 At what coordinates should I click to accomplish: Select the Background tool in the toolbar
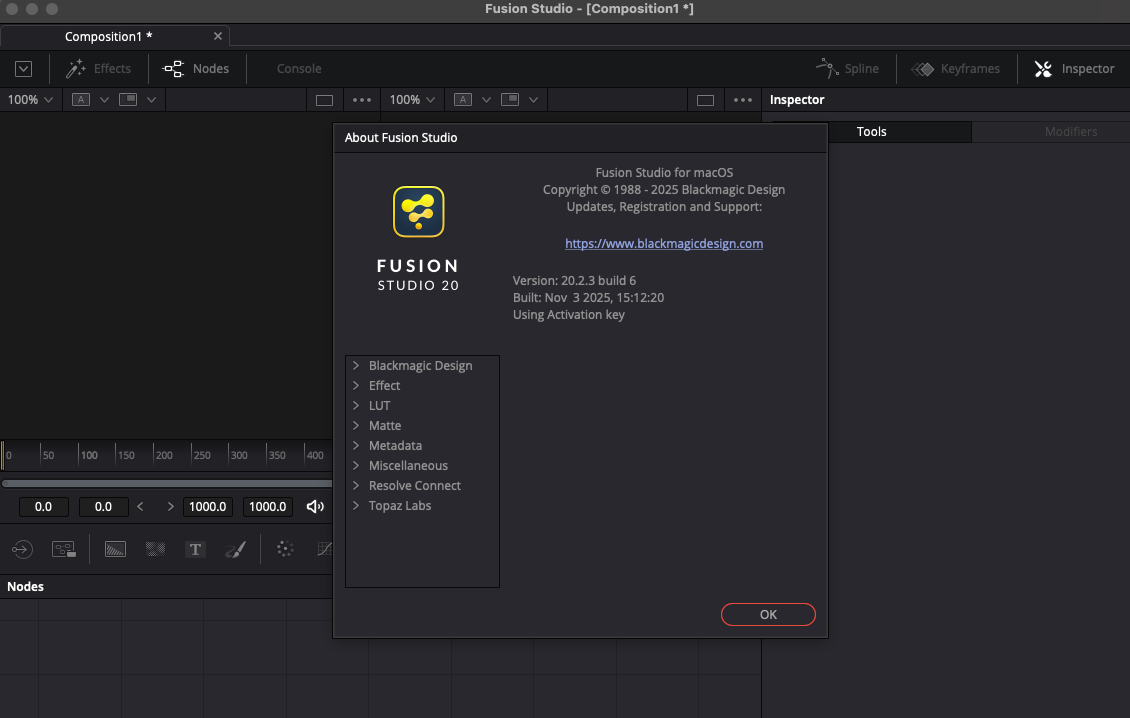click(115, 549)
